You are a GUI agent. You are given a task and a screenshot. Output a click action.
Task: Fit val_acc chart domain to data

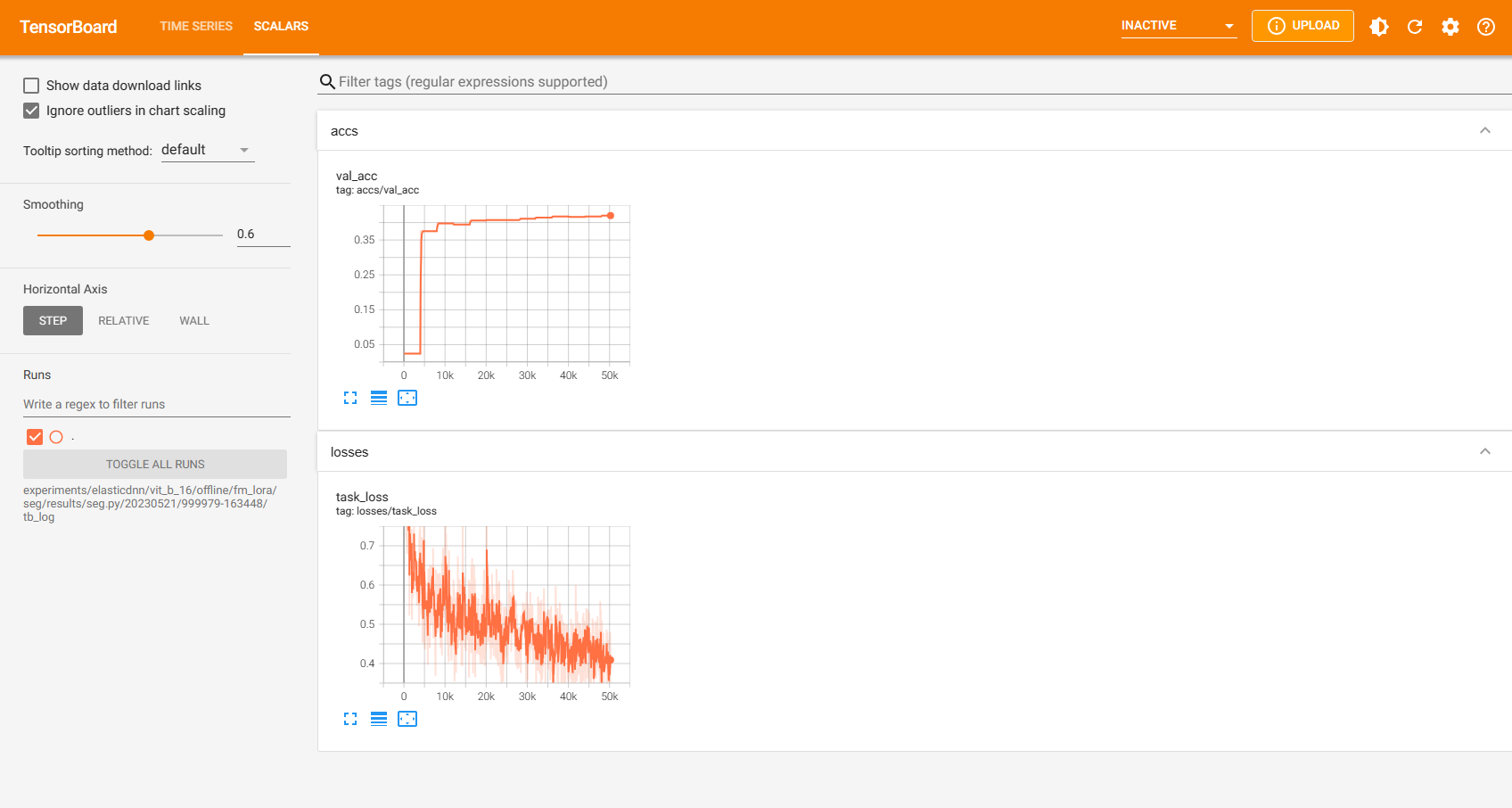pos(407,398)
